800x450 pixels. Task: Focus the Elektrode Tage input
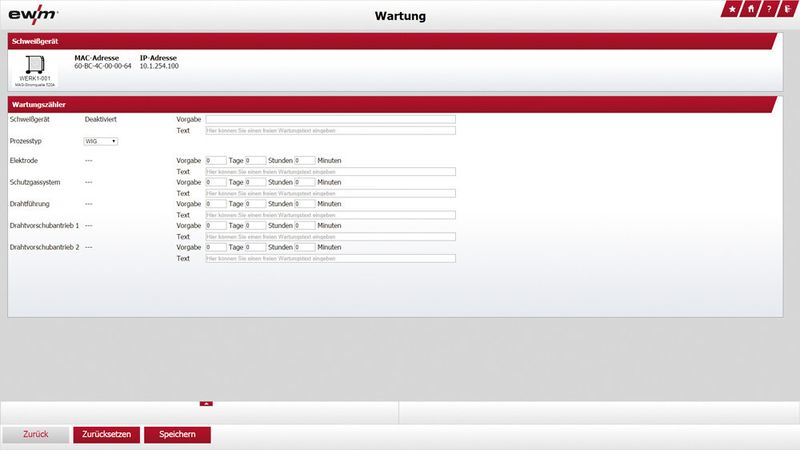coord(216,161)
